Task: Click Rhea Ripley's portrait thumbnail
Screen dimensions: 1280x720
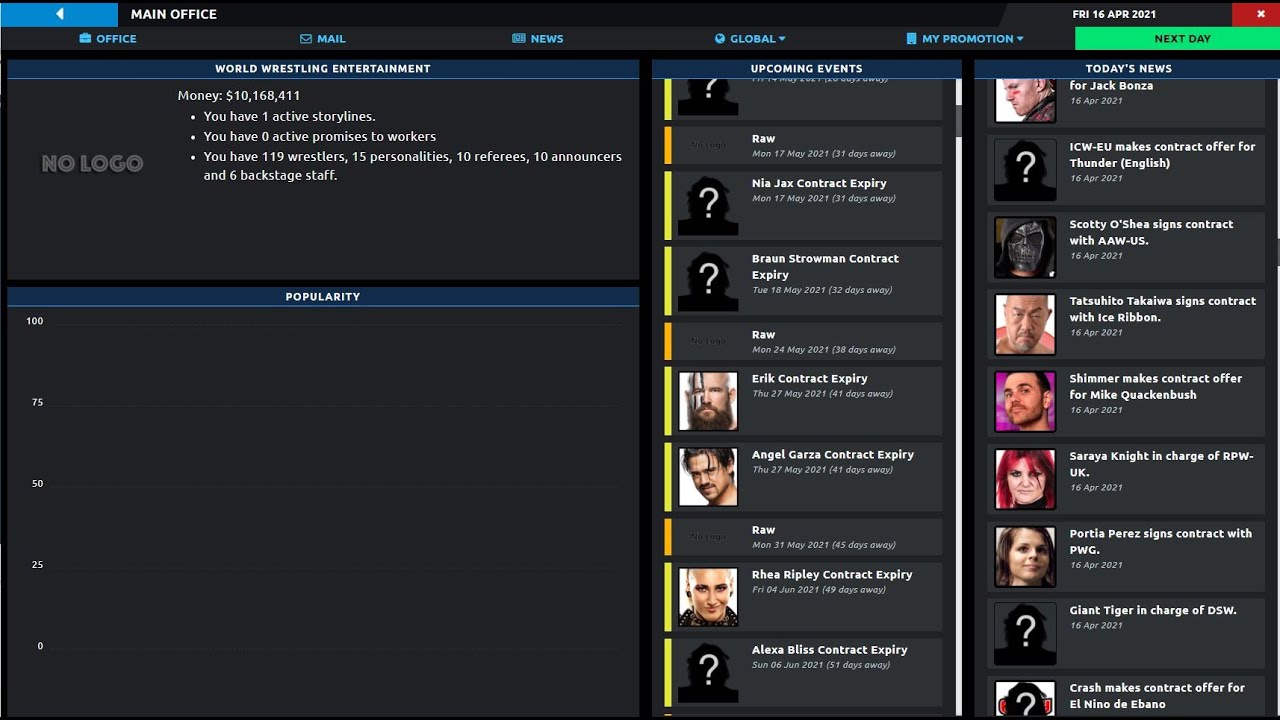Action: click(708, 597)
